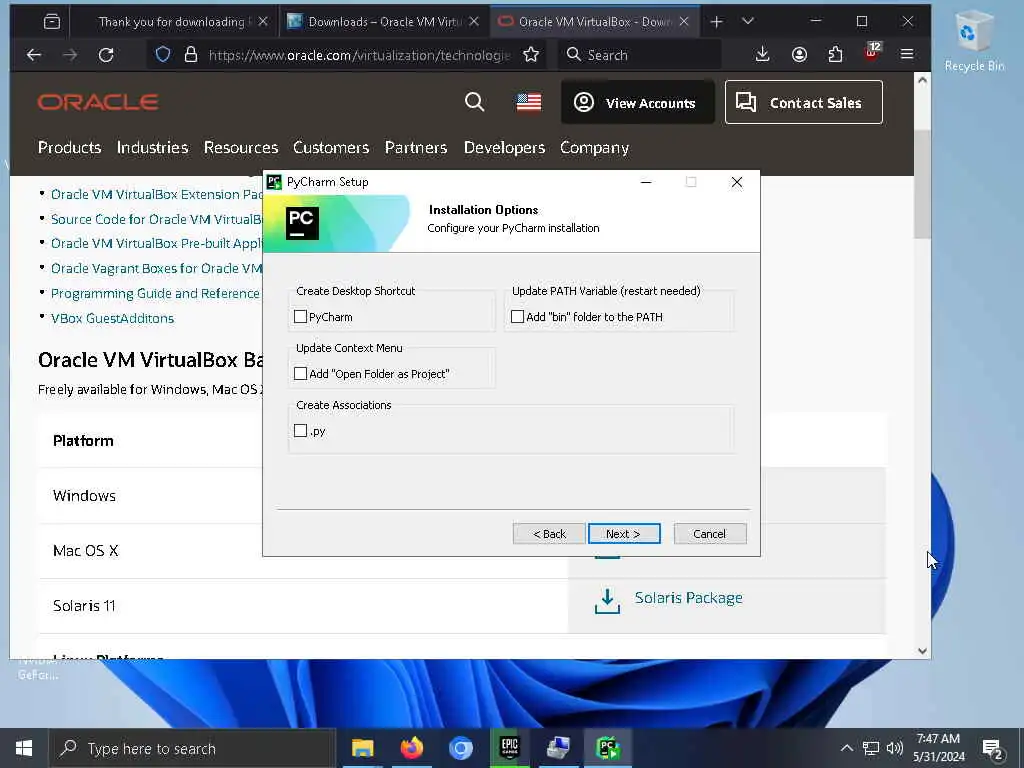The width and height of the screenshot is (1024, 768).
Task: Open Source Code for Oracle VM VirtualBox link
Action: tap(157, 219)
